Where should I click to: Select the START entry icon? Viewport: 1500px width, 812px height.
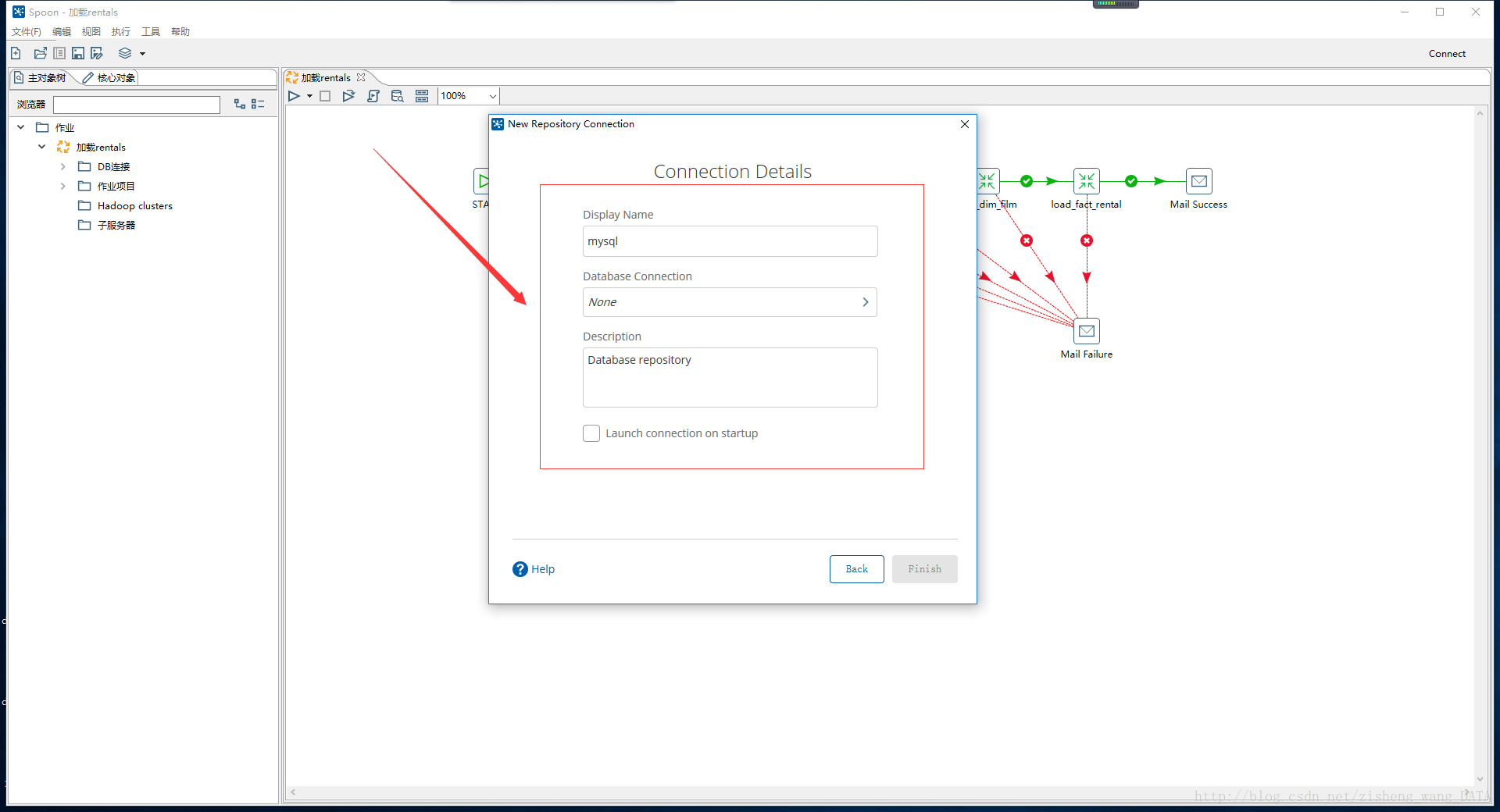coord(481,181)
